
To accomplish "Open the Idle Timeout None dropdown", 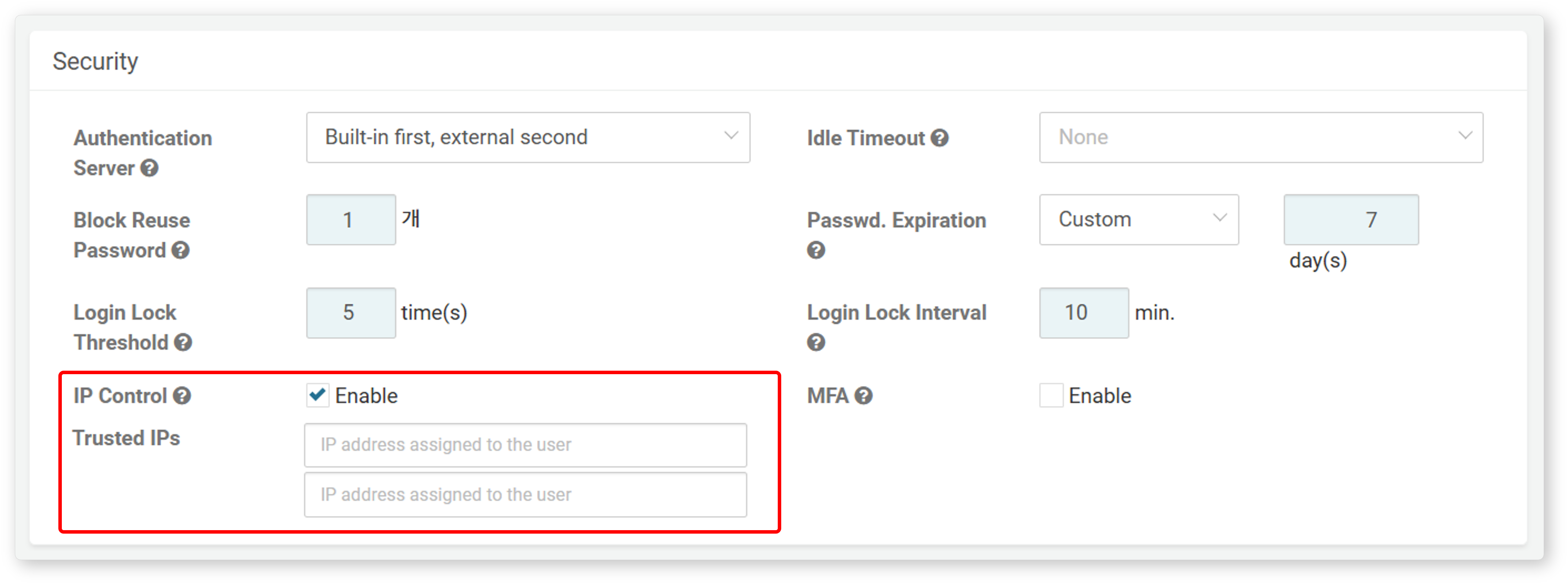I will 1261,138.
